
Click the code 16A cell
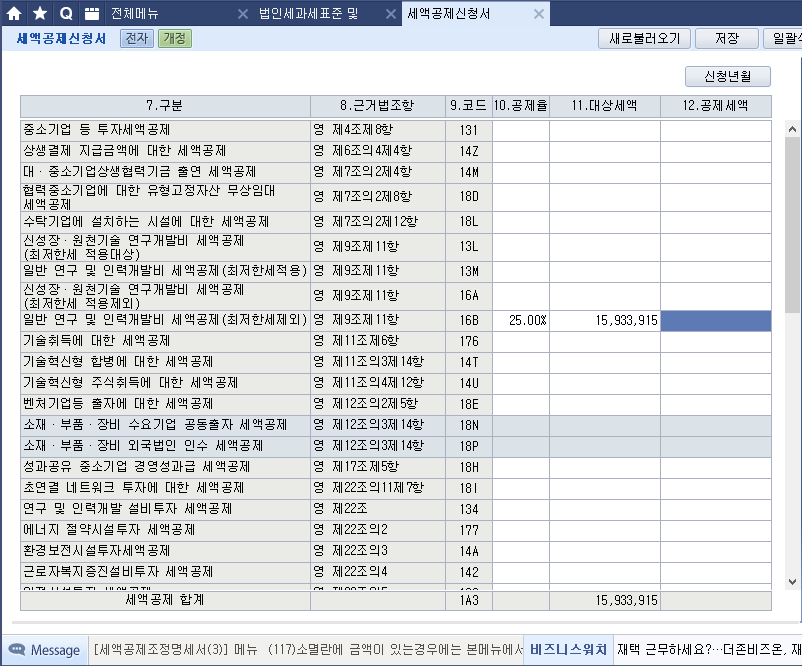click(469, 296)
